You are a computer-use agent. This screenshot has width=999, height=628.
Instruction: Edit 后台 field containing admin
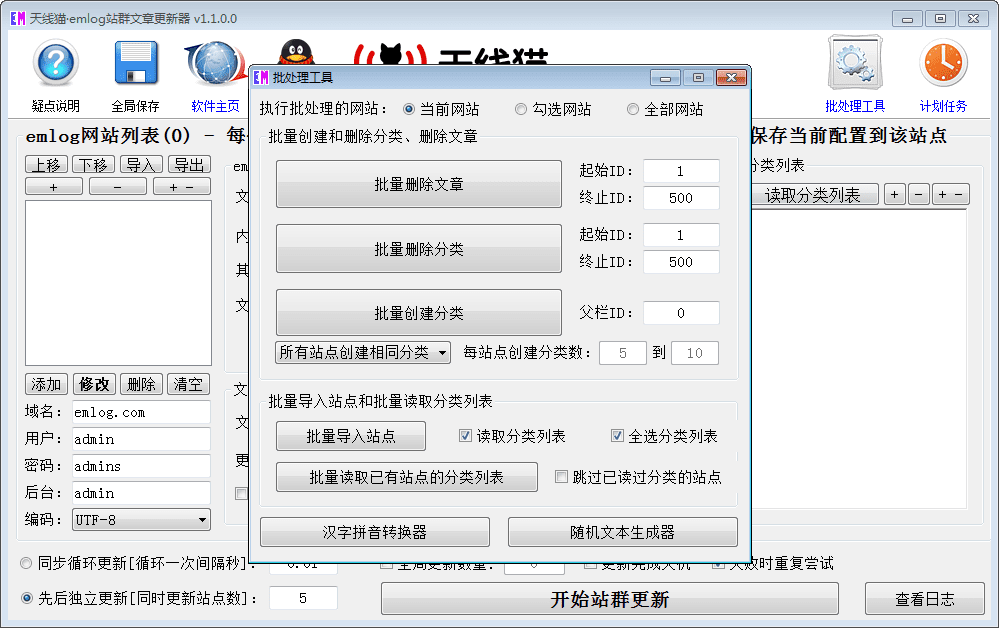[141, 493]
